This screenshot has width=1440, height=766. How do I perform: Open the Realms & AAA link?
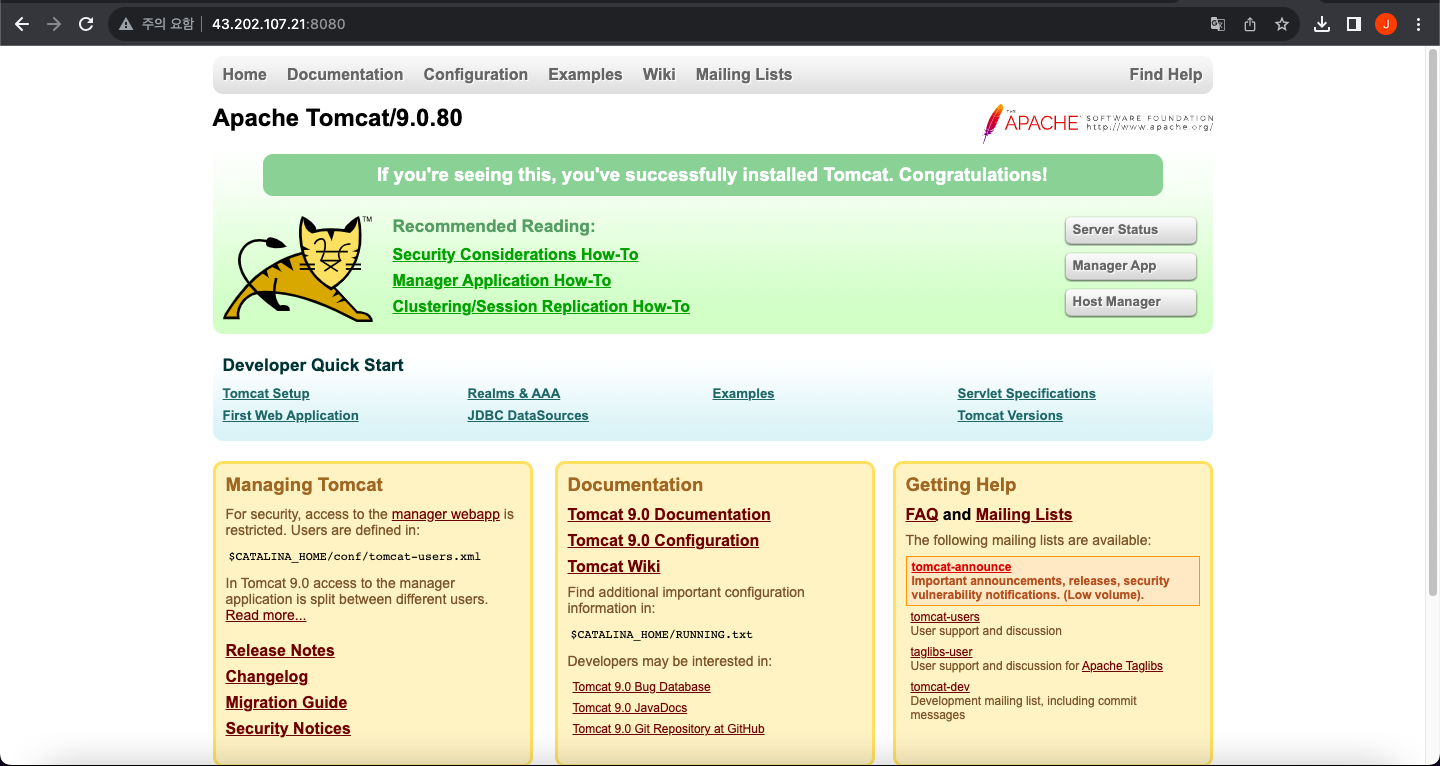click(x=514, y=393)
